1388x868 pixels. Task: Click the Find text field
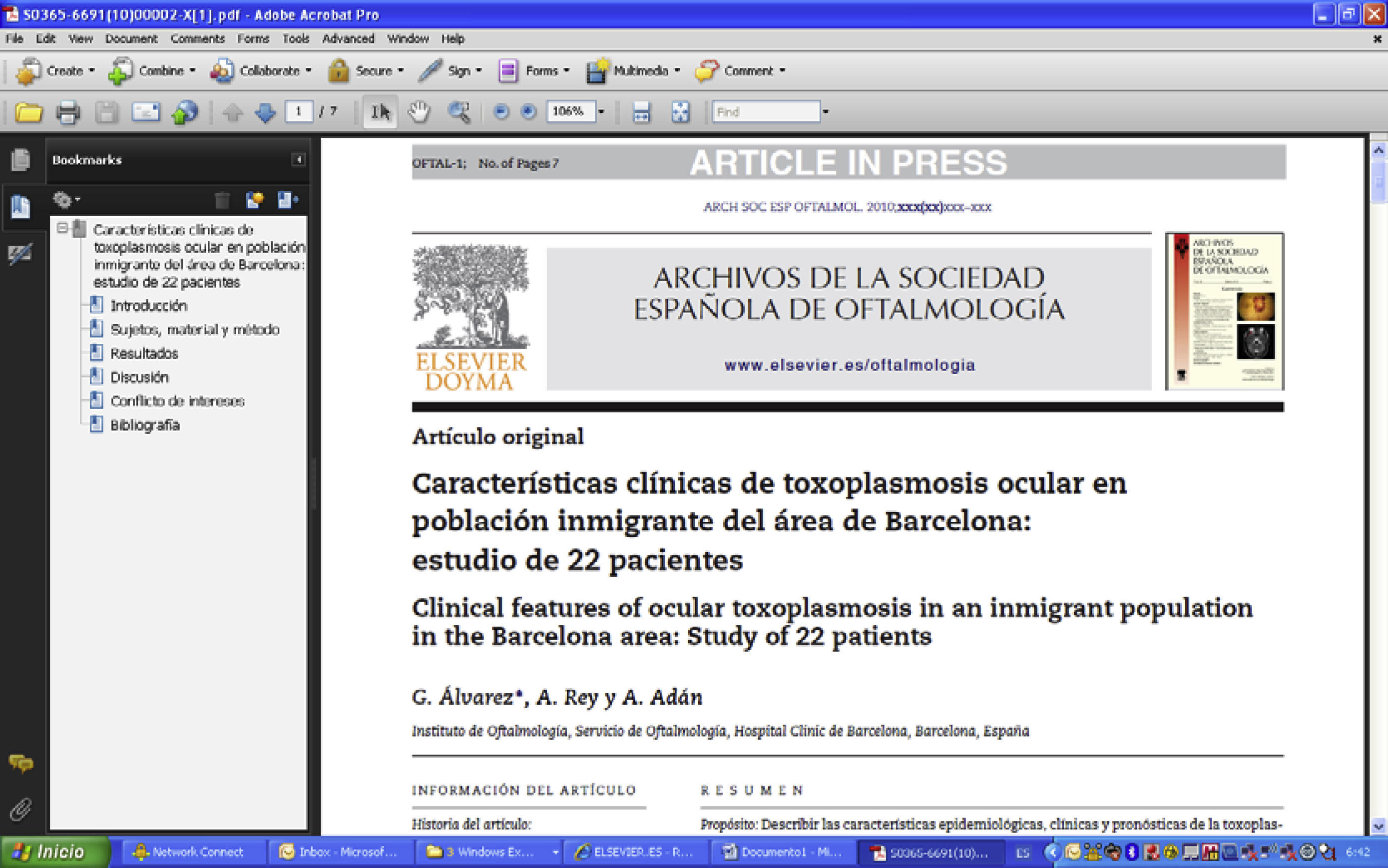click(765, 111)
